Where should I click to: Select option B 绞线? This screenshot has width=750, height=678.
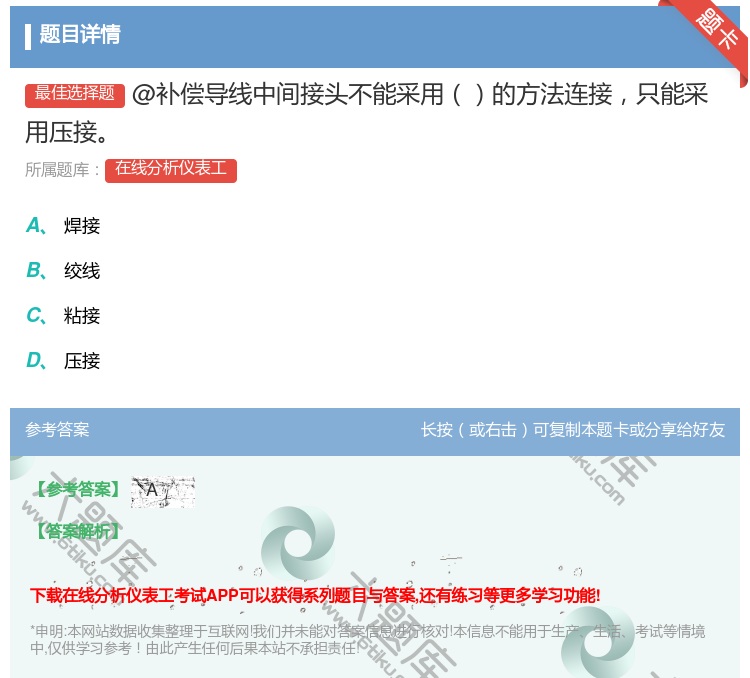pos(63,271)
